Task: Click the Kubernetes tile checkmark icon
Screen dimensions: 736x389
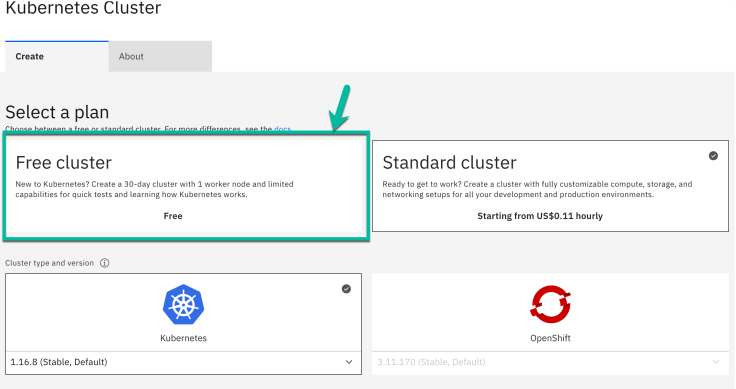Action: [346, 289]
